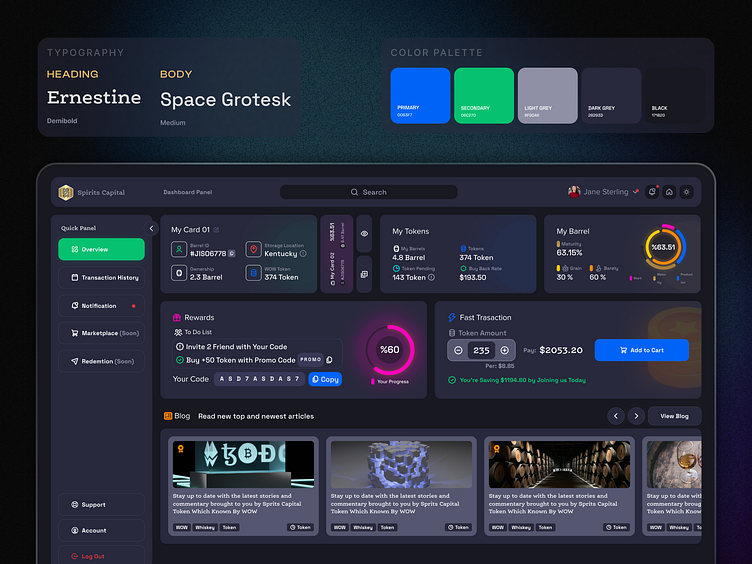Click the Spirits Capital logo

66,192
